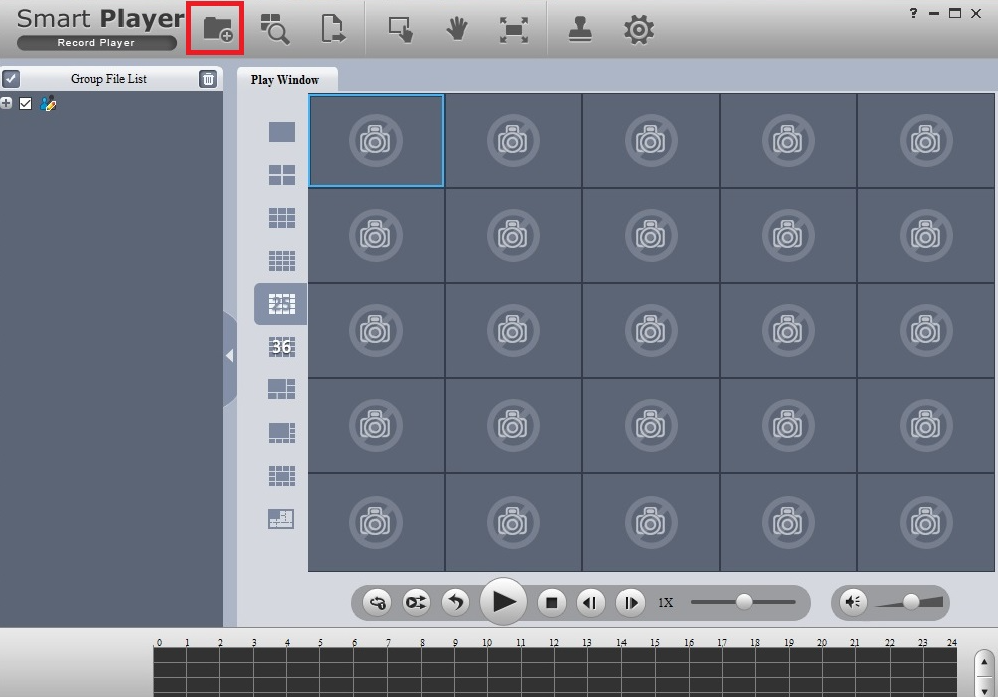
Task: Select the highlighted first video window
Action: click(x=376, y=141)
